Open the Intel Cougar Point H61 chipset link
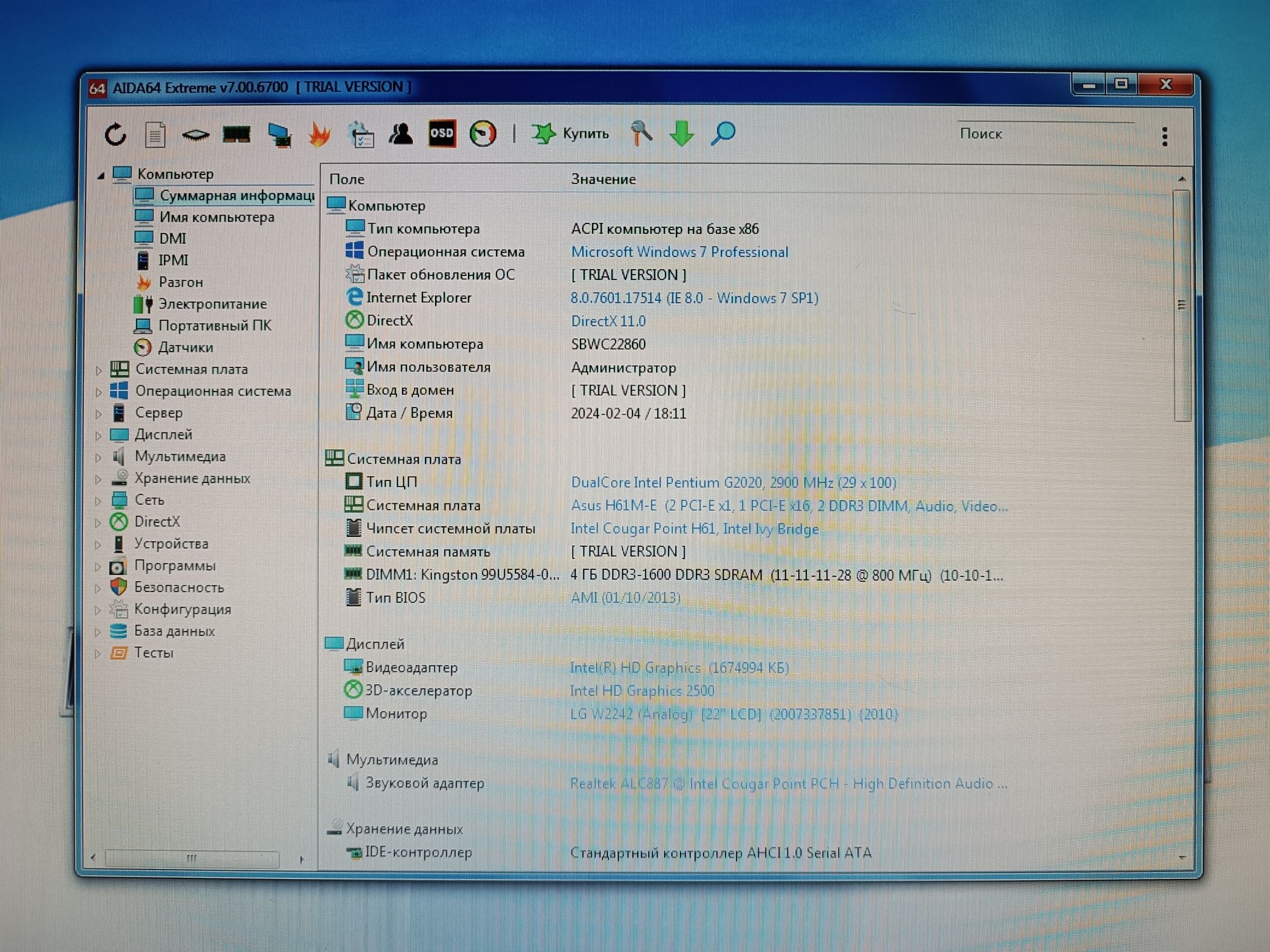The height and width of the screenshot is (952, 1270). [x=695, y=529]
